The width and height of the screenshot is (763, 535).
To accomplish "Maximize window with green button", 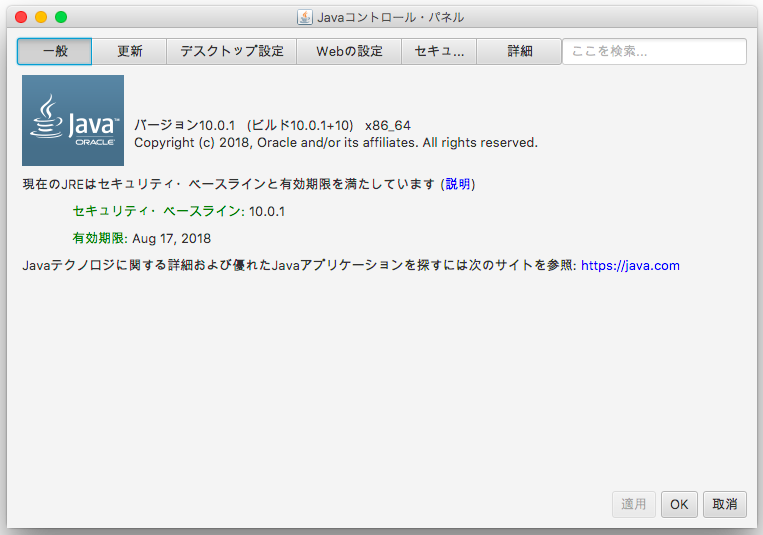I will point(61,17).
